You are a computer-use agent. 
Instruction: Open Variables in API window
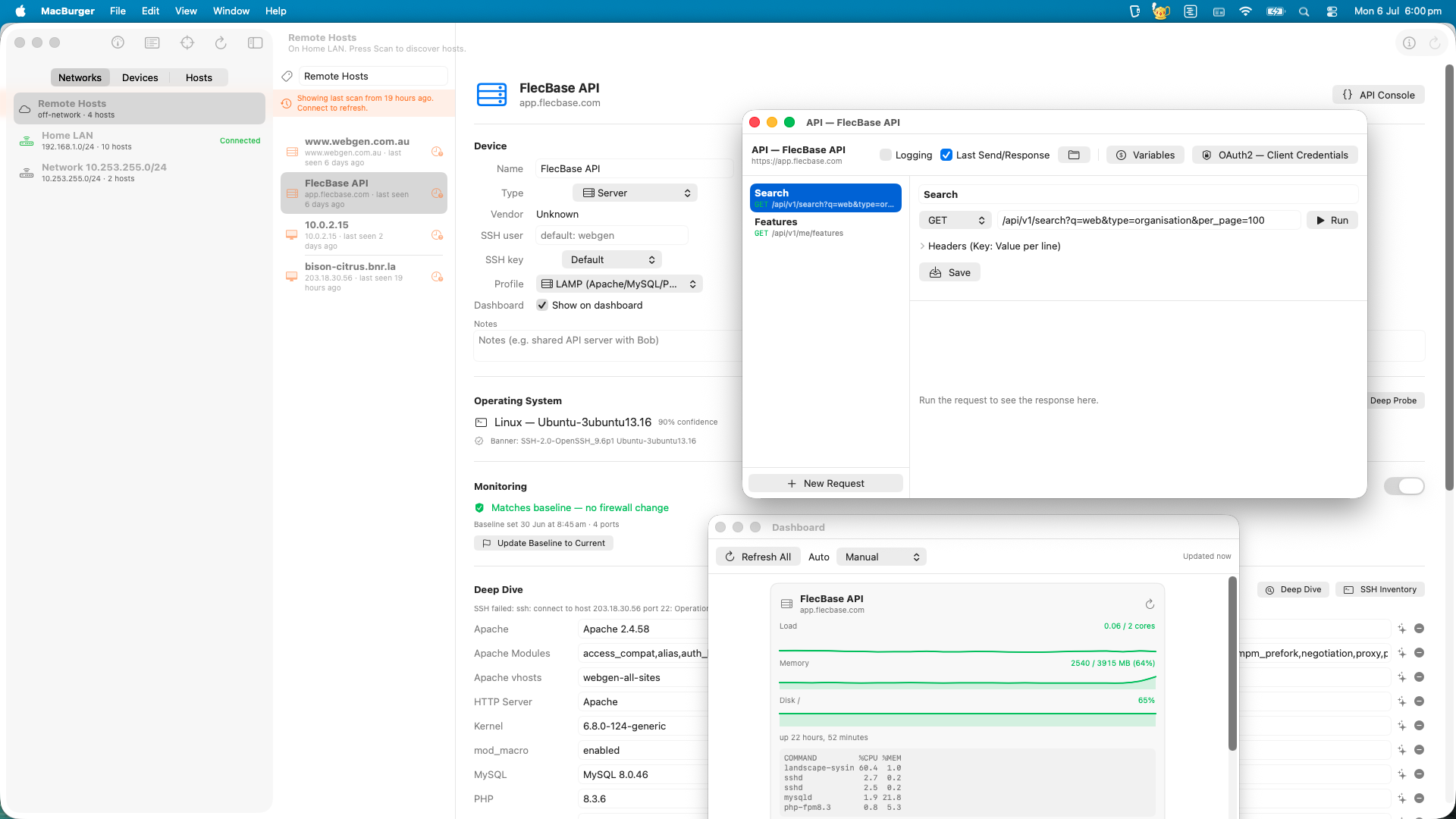(x=1145, y=155)
